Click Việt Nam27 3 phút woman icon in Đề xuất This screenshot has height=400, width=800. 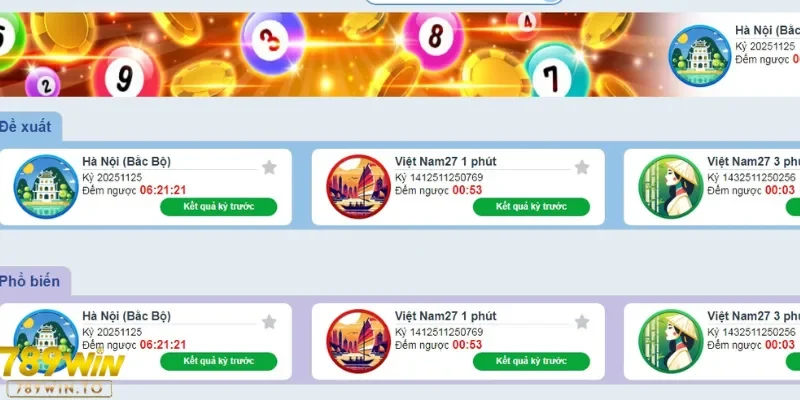pos(671,187)
